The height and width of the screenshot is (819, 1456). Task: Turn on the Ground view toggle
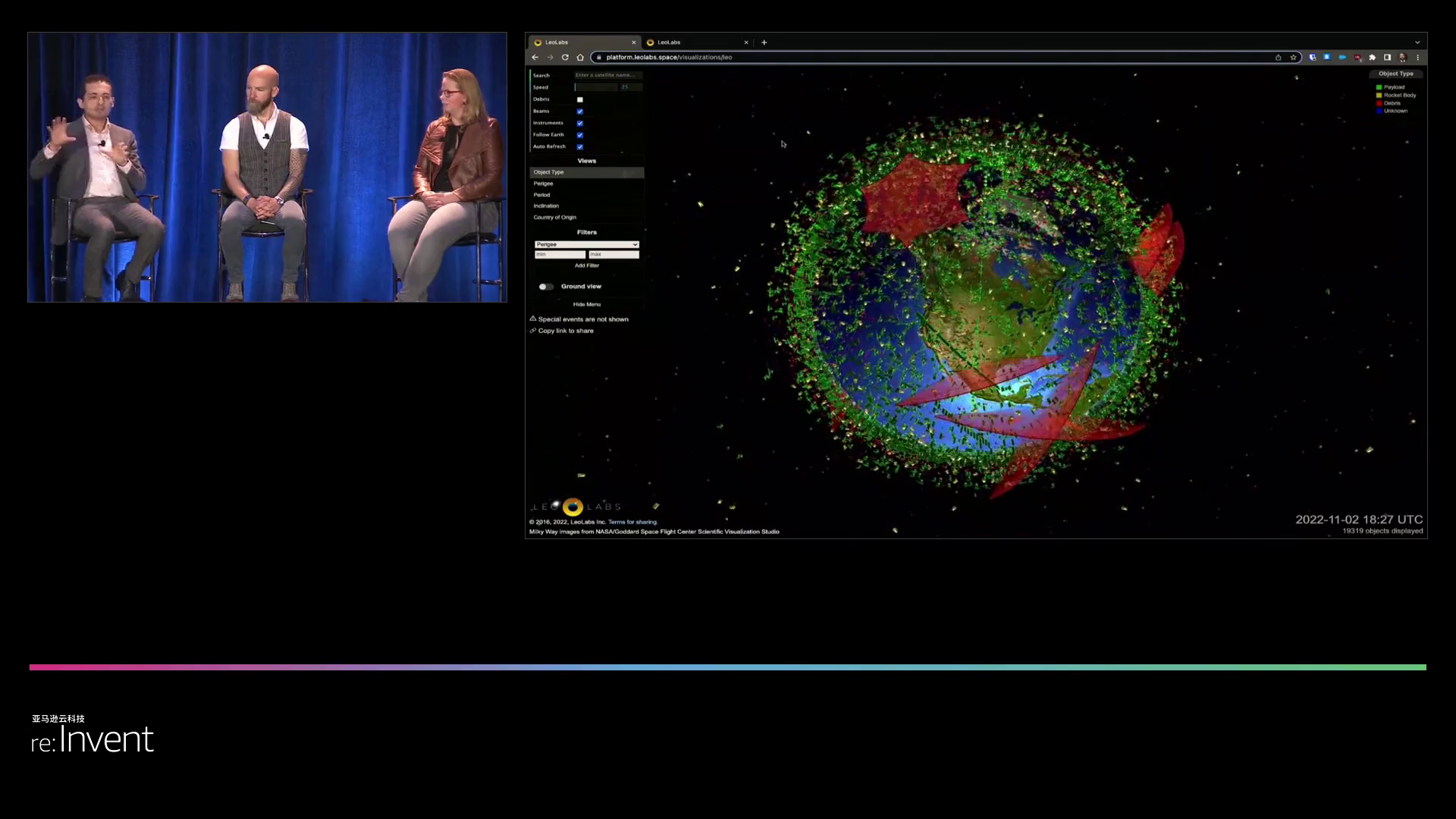click(x=546, y=287)
